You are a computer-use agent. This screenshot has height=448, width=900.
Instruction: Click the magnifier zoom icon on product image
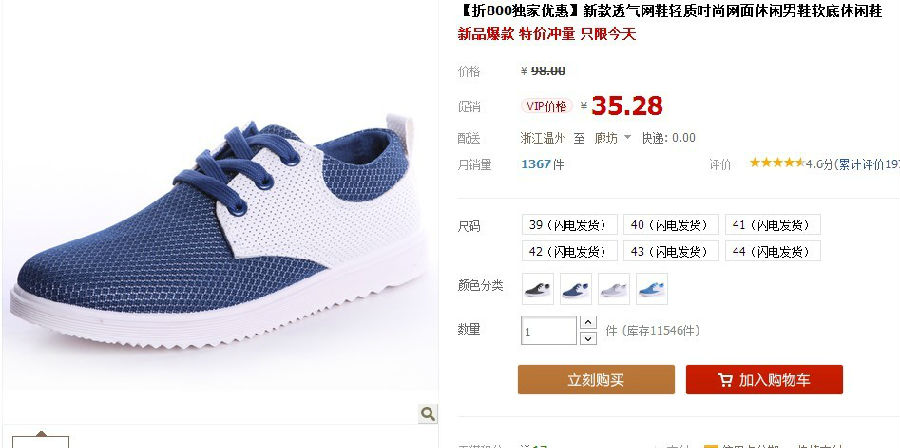427,414
